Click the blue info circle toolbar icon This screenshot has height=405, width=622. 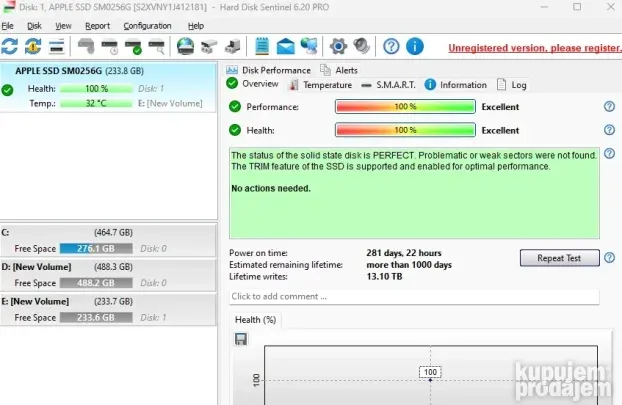[414, 46]
